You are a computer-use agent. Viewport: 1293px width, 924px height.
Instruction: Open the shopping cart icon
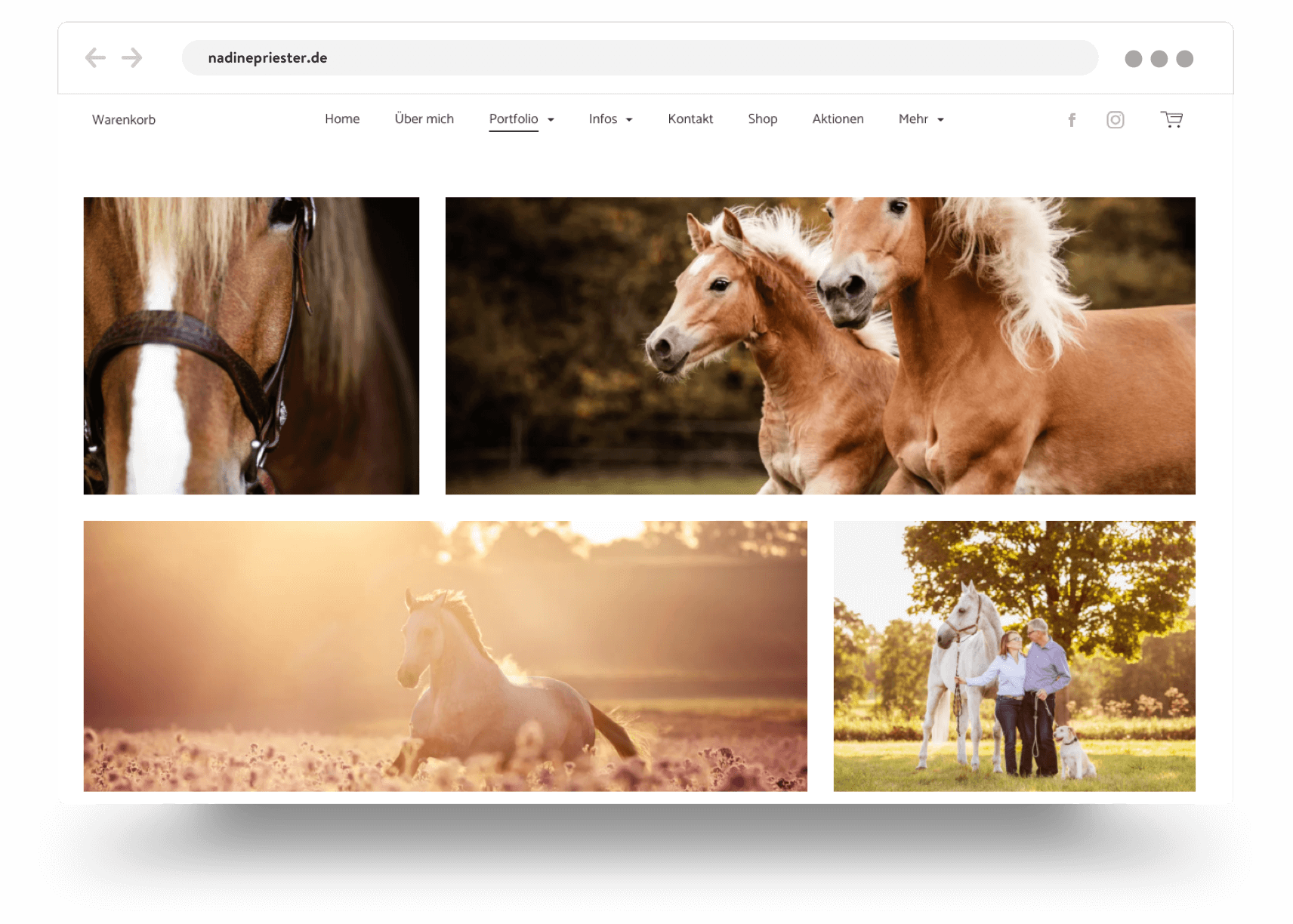1171,119
